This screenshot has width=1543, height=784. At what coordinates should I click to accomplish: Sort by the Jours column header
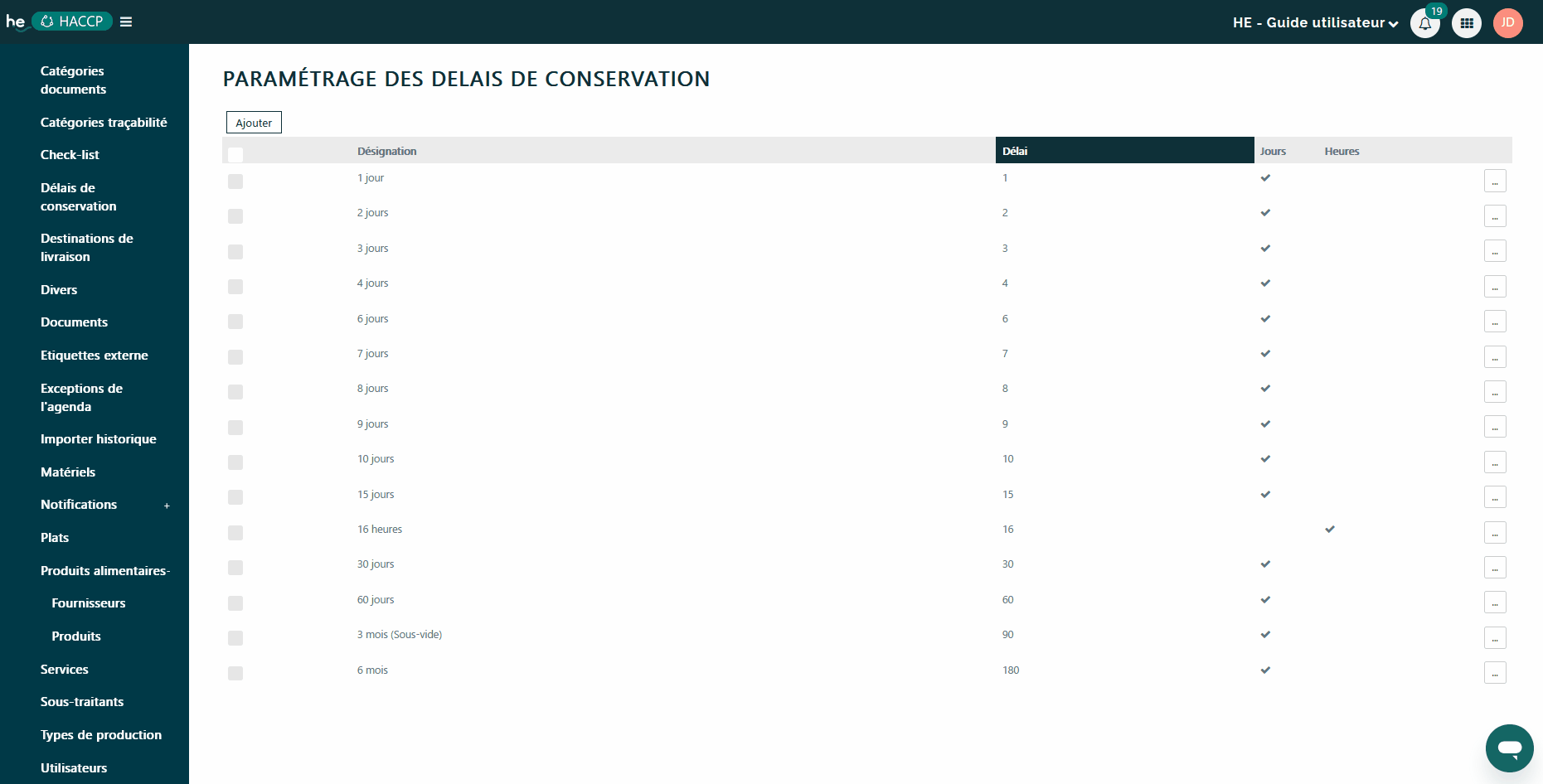(x=1273, y=151)
